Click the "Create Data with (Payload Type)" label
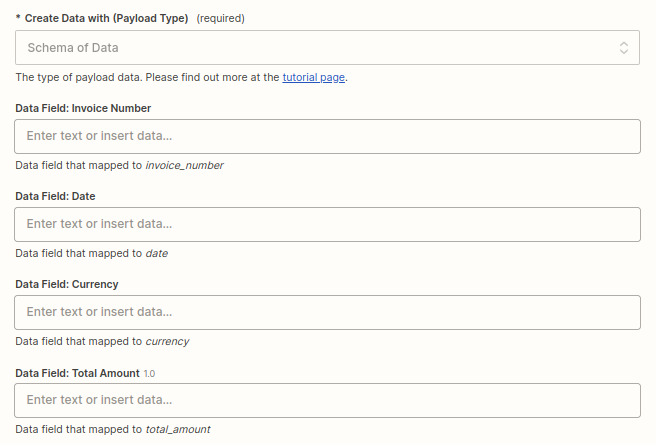 [106, 18]
